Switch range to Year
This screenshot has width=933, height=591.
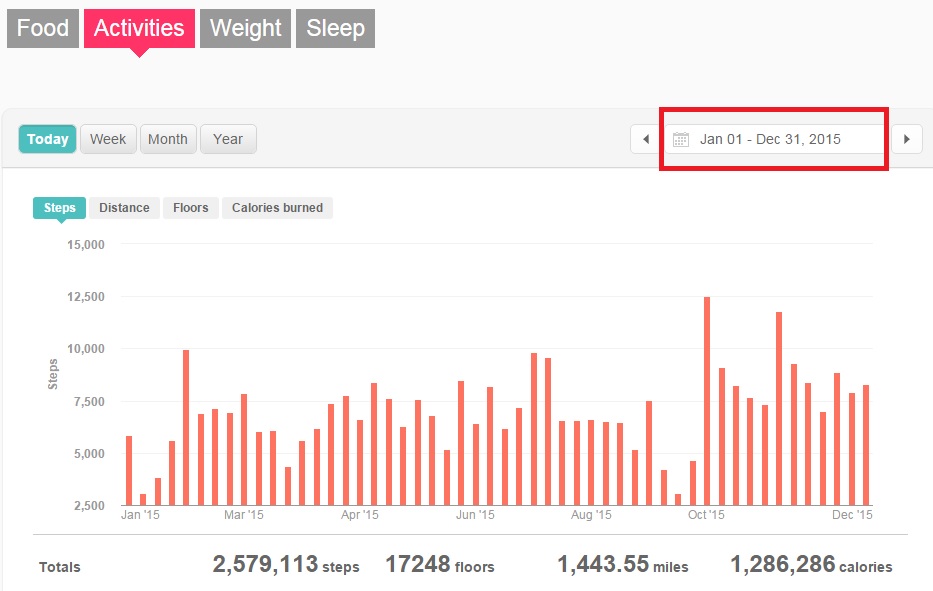[x=228, y=139]
